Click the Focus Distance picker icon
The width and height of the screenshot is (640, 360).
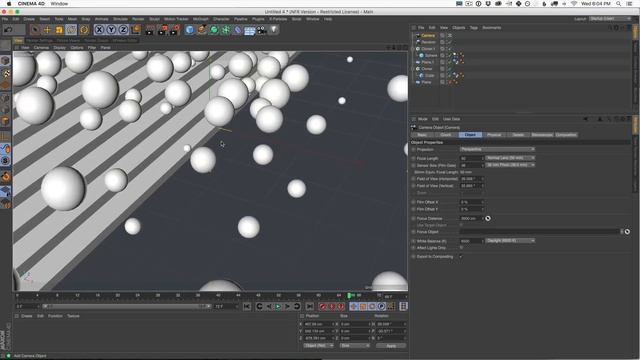click(x=488, y=218)
